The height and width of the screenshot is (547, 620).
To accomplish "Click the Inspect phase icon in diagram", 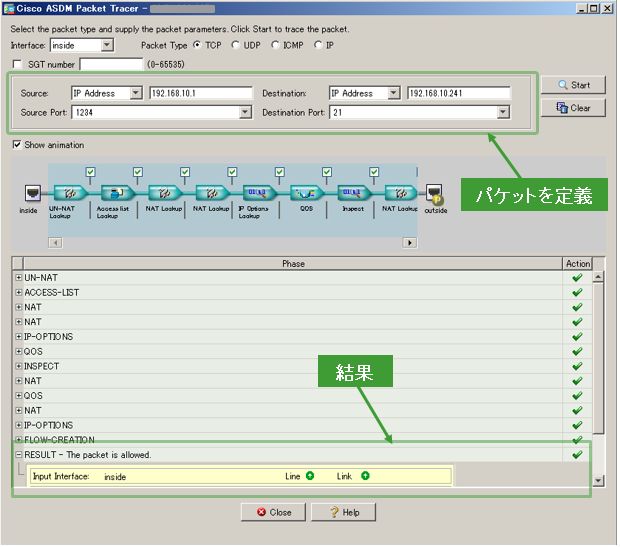I will coord(354,193).
